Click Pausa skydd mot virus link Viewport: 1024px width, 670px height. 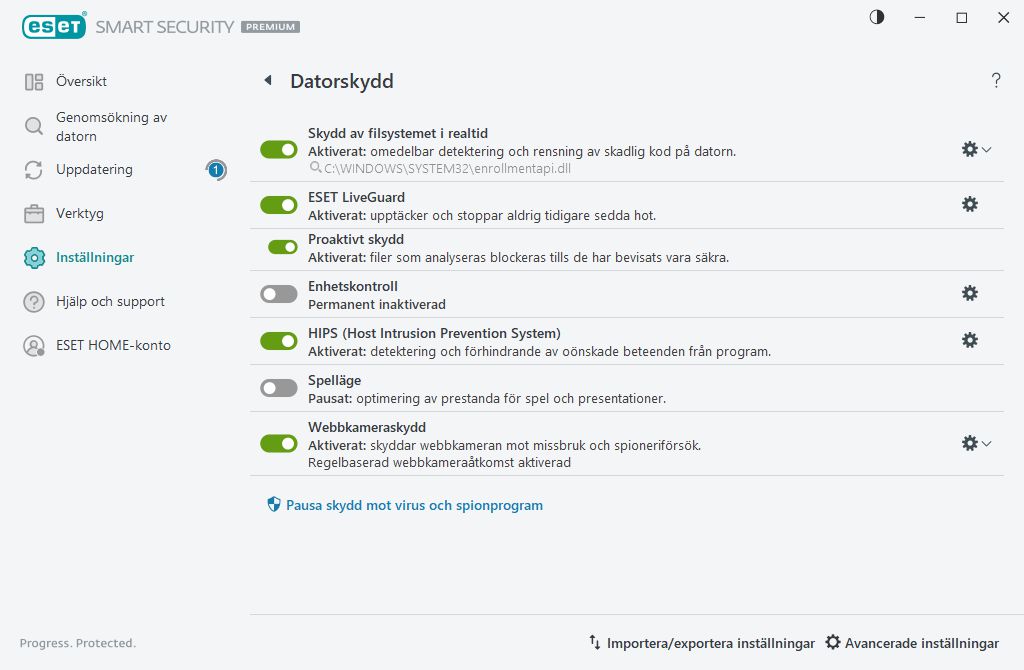click(x=414, y=505)
